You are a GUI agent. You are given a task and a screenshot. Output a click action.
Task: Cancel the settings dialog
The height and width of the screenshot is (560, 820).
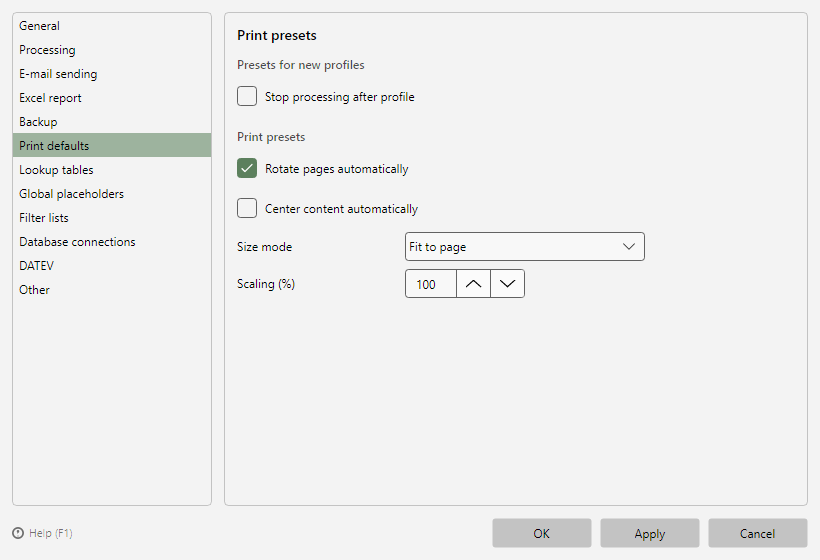click(x=758, y=533)
